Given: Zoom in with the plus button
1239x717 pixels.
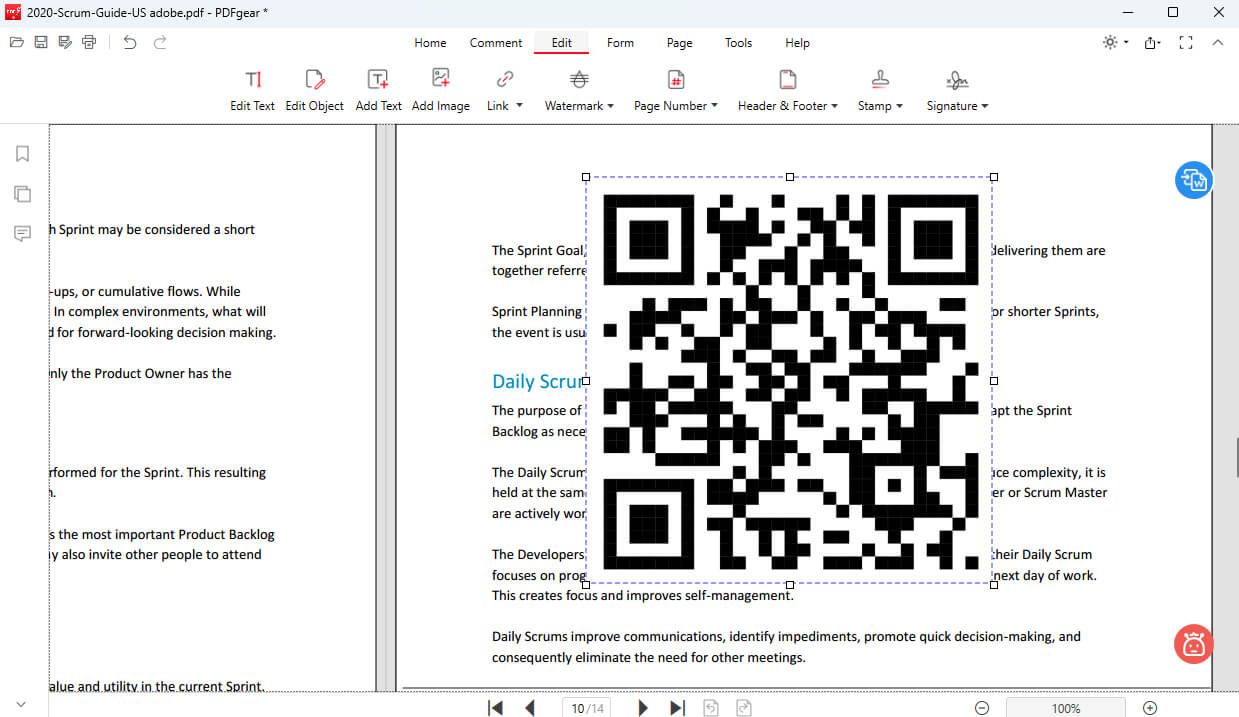Looking at the screenshot, I should tap(1150, 708).
